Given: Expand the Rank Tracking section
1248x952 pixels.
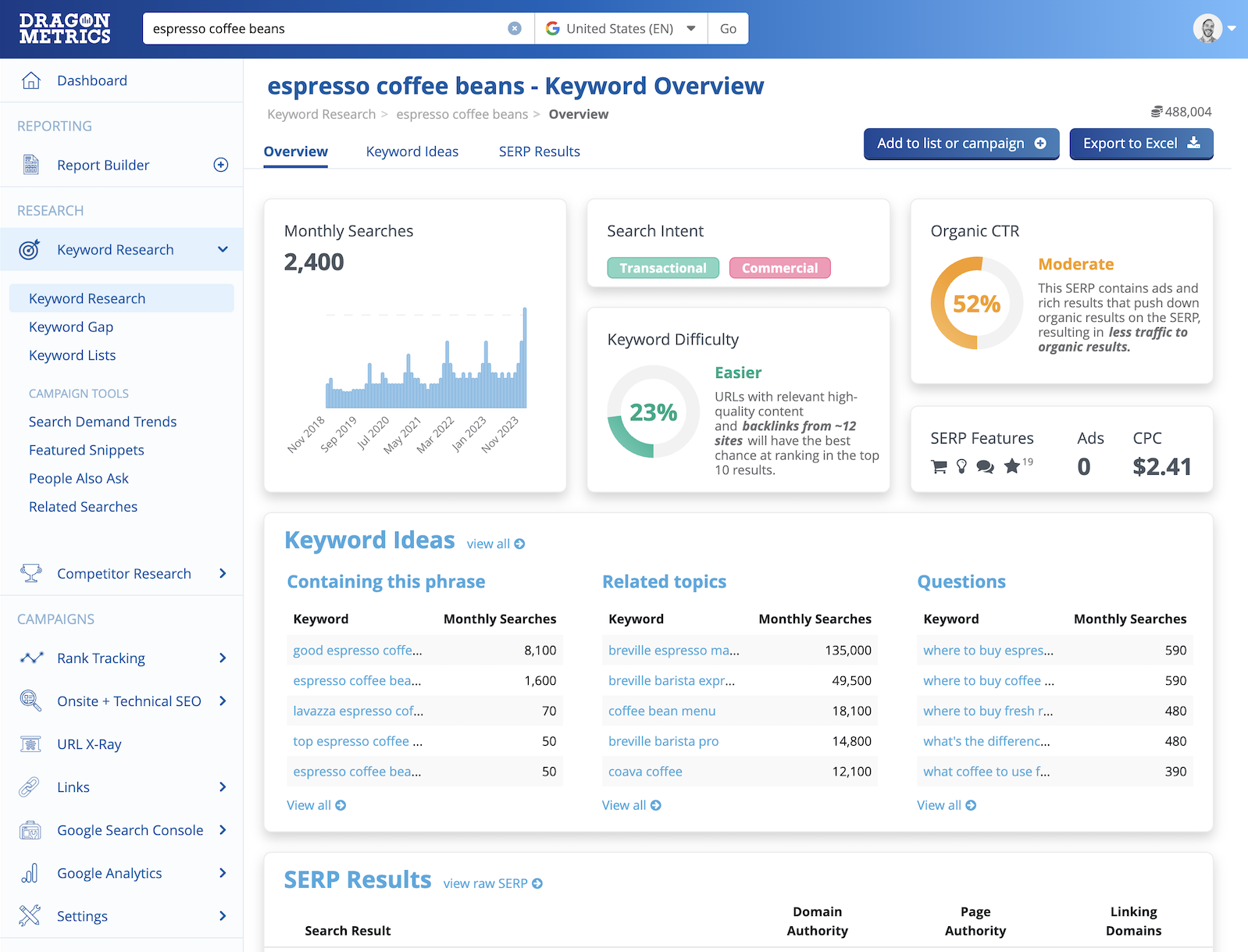Looking at the screenshot, I should click(x=223, y=658).
